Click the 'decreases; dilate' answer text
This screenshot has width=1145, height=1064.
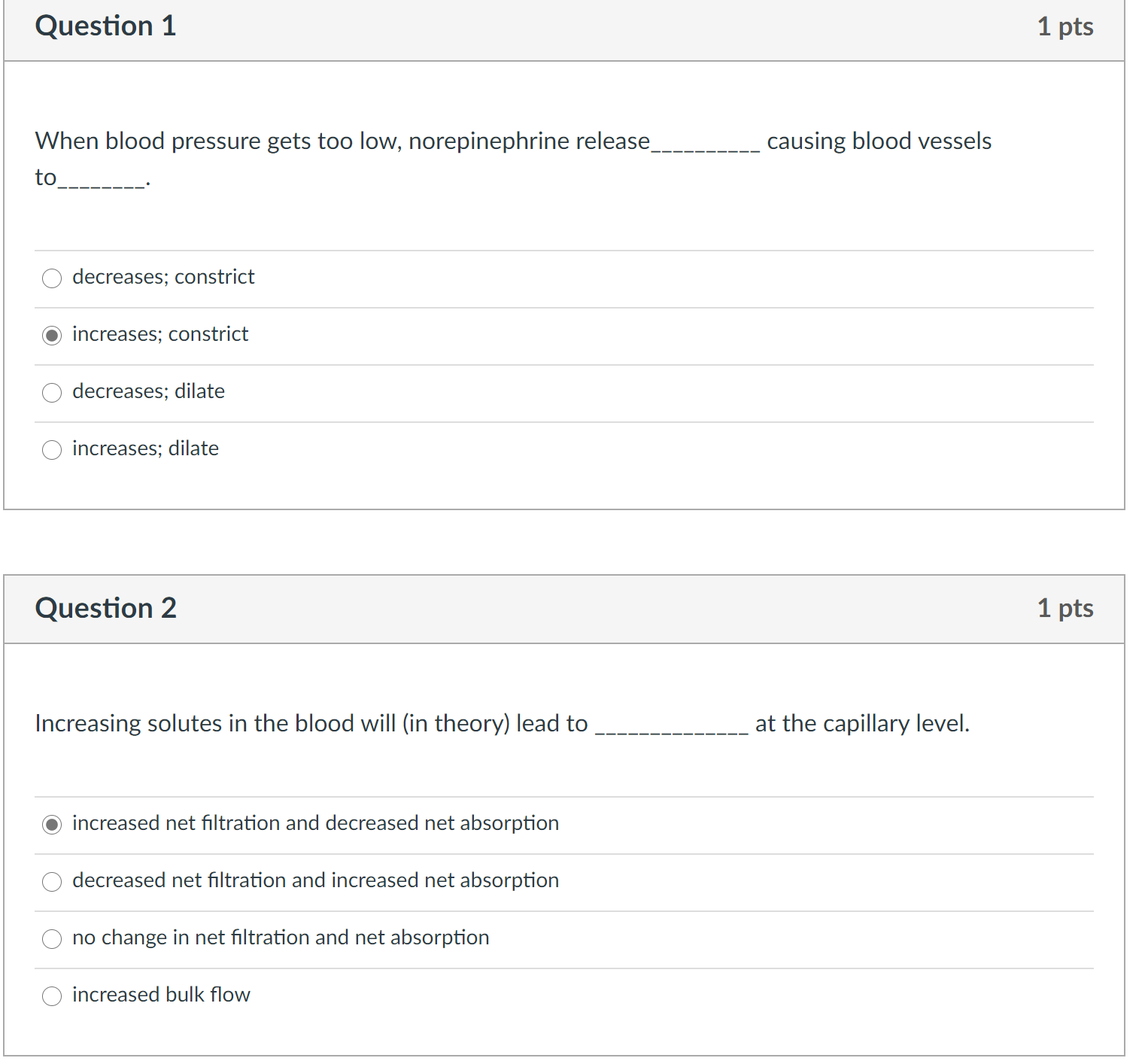[148, 391]
